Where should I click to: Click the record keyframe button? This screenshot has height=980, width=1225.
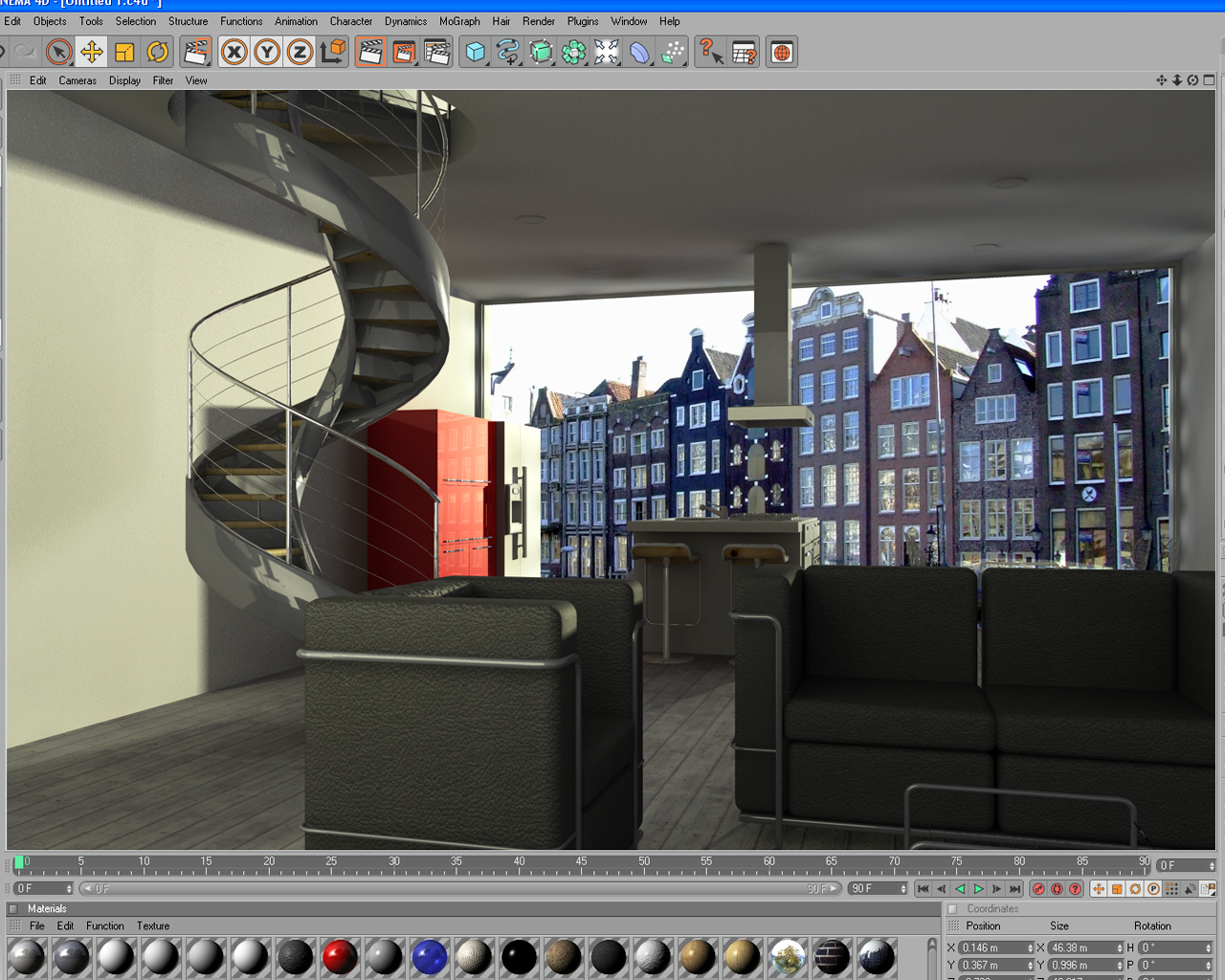click(1038, 889)
